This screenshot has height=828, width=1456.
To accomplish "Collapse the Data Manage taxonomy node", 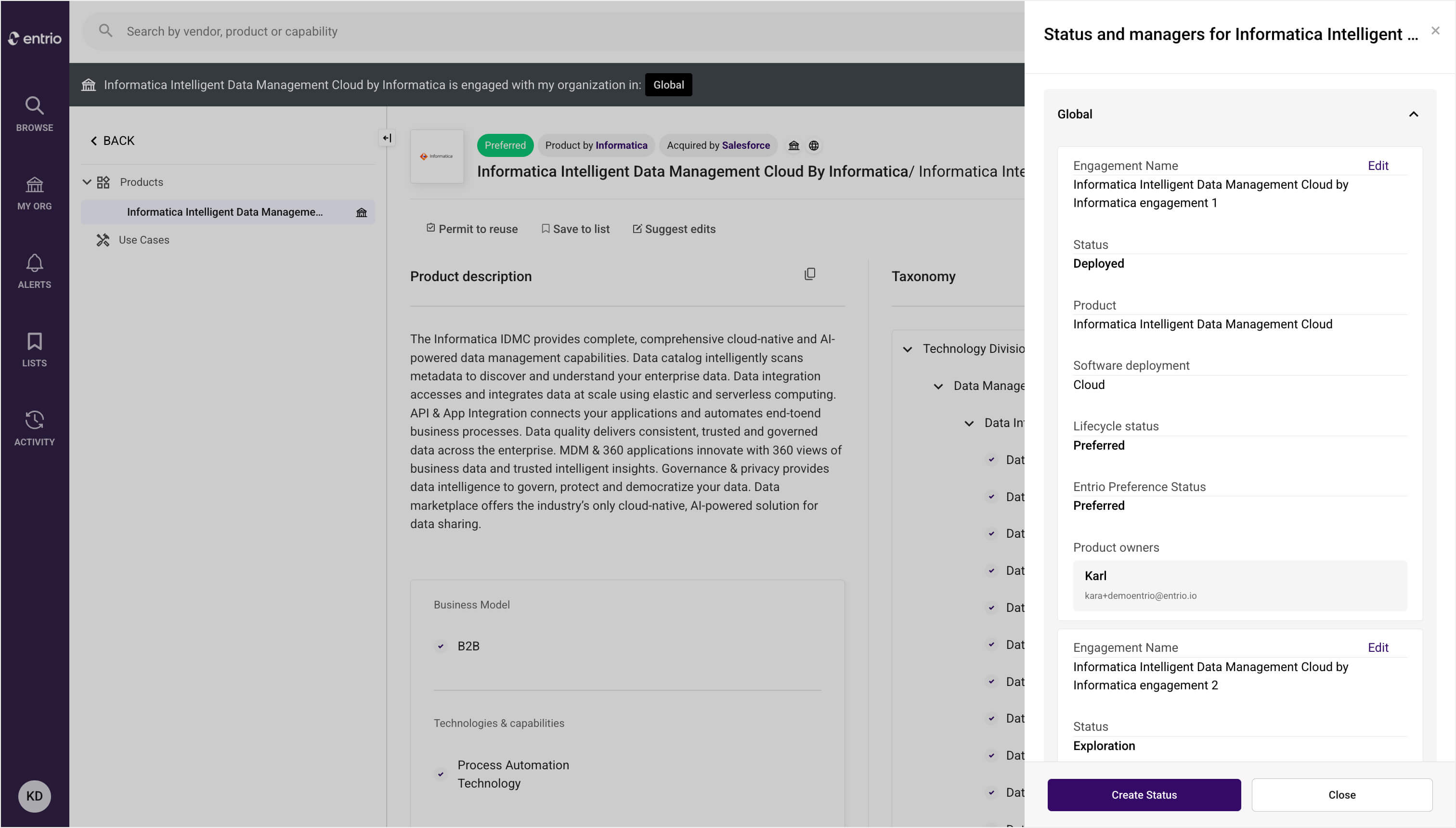I will [938, 386].
